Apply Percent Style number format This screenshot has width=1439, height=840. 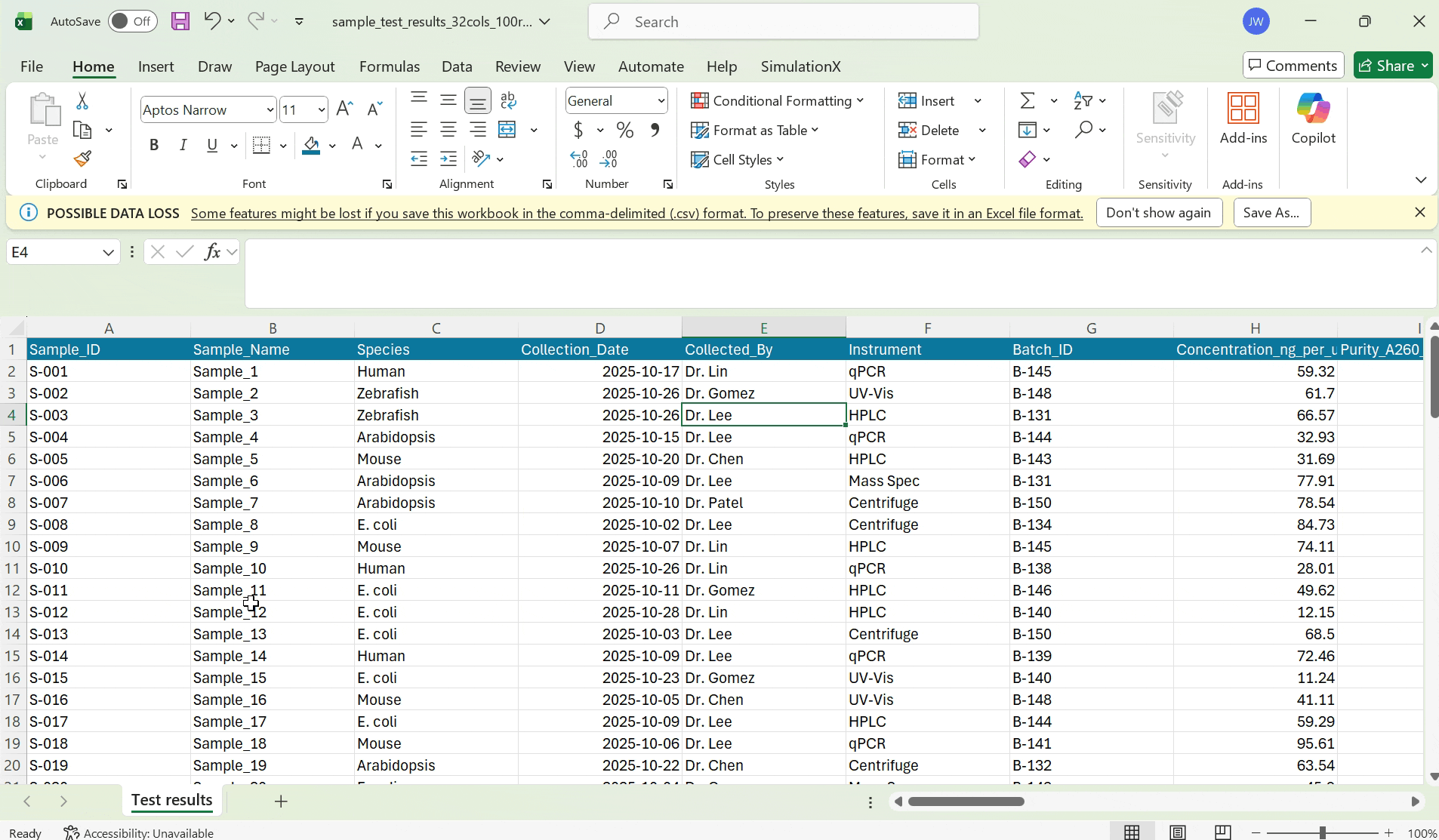pyautogui.click(x=624, y=130)
